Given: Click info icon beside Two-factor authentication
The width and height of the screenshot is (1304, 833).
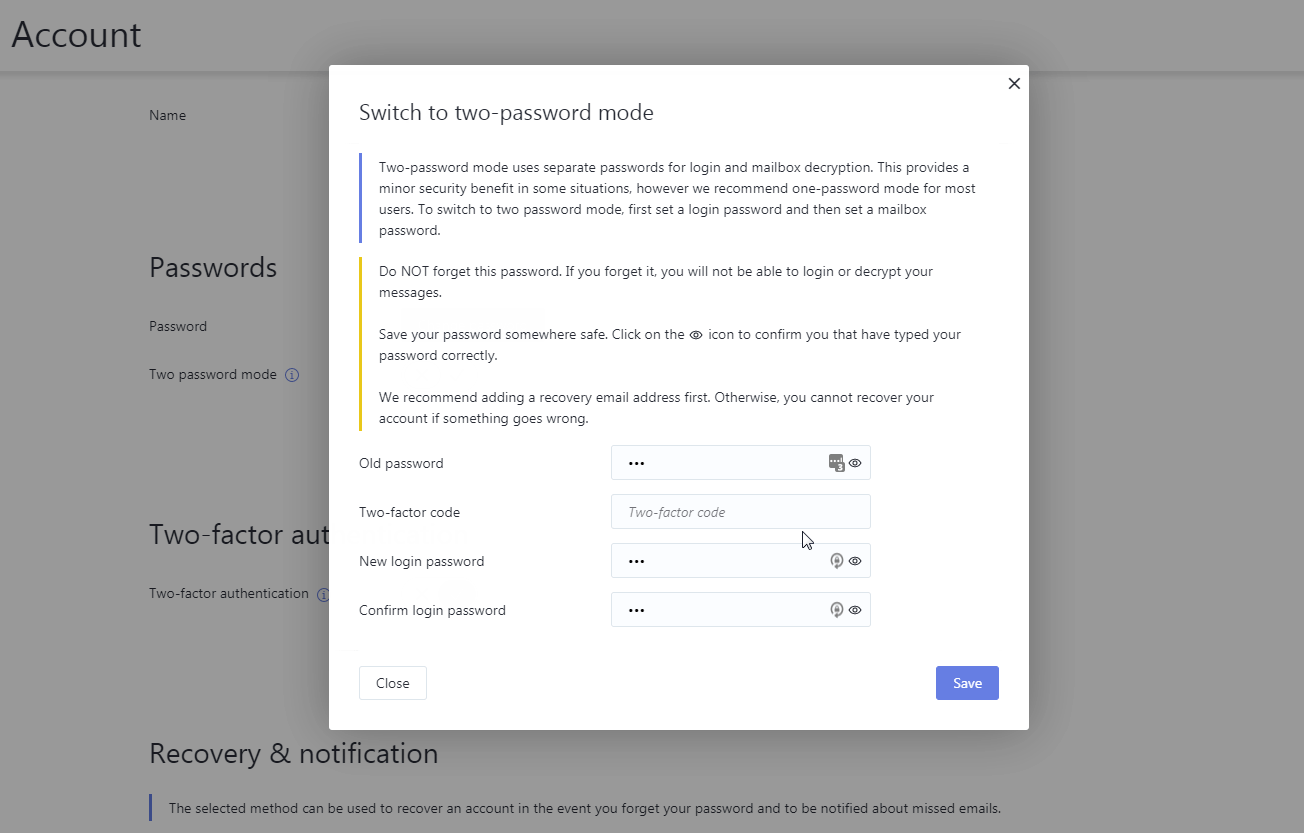Looking at the screenshot, I should point(323,594).
